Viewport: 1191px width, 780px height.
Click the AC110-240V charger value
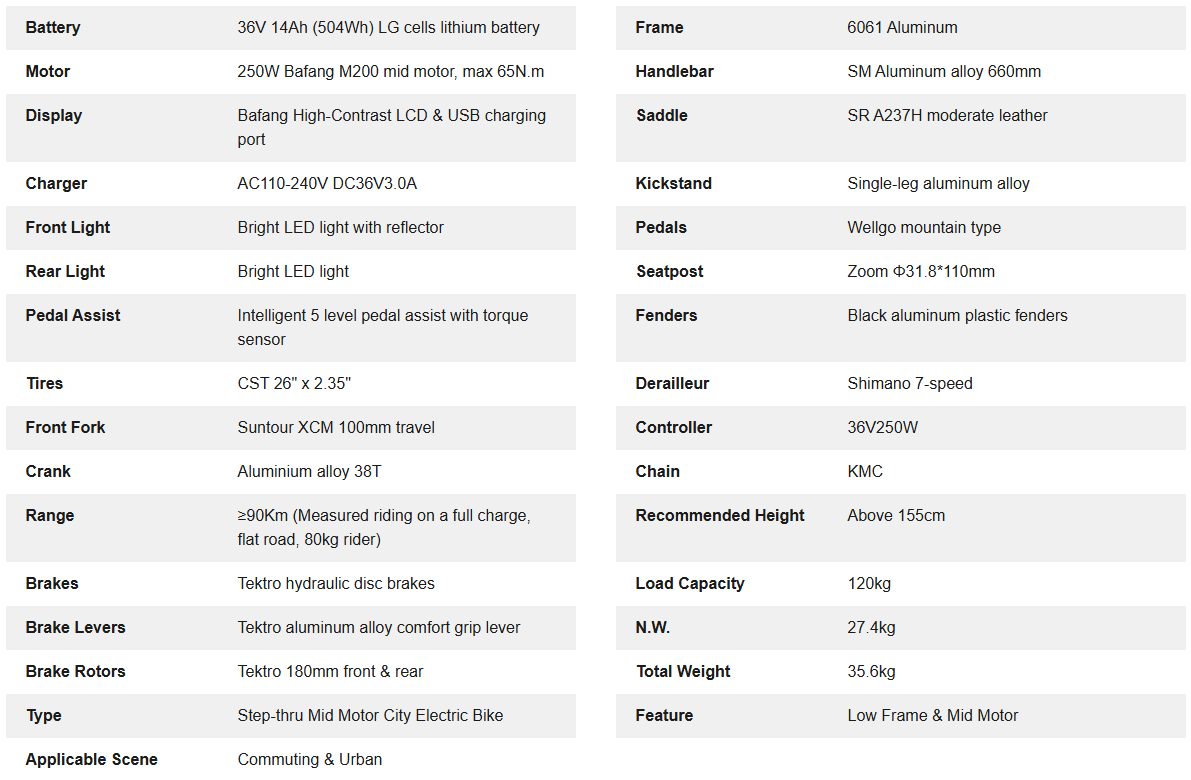327,184
